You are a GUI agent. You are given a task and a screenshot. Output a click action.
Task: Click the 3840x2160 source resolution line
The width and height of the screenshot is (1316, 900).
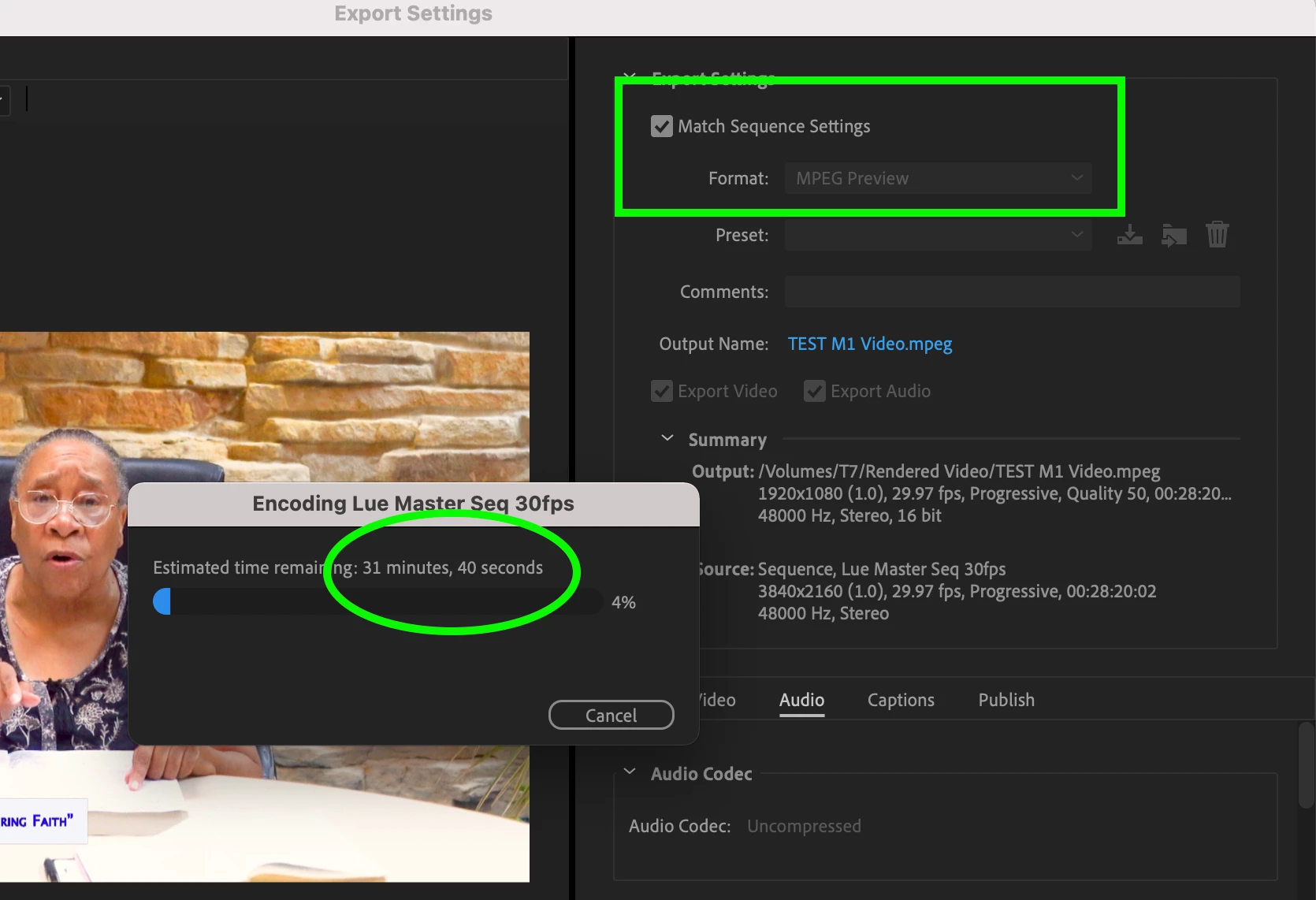point(957,591)
